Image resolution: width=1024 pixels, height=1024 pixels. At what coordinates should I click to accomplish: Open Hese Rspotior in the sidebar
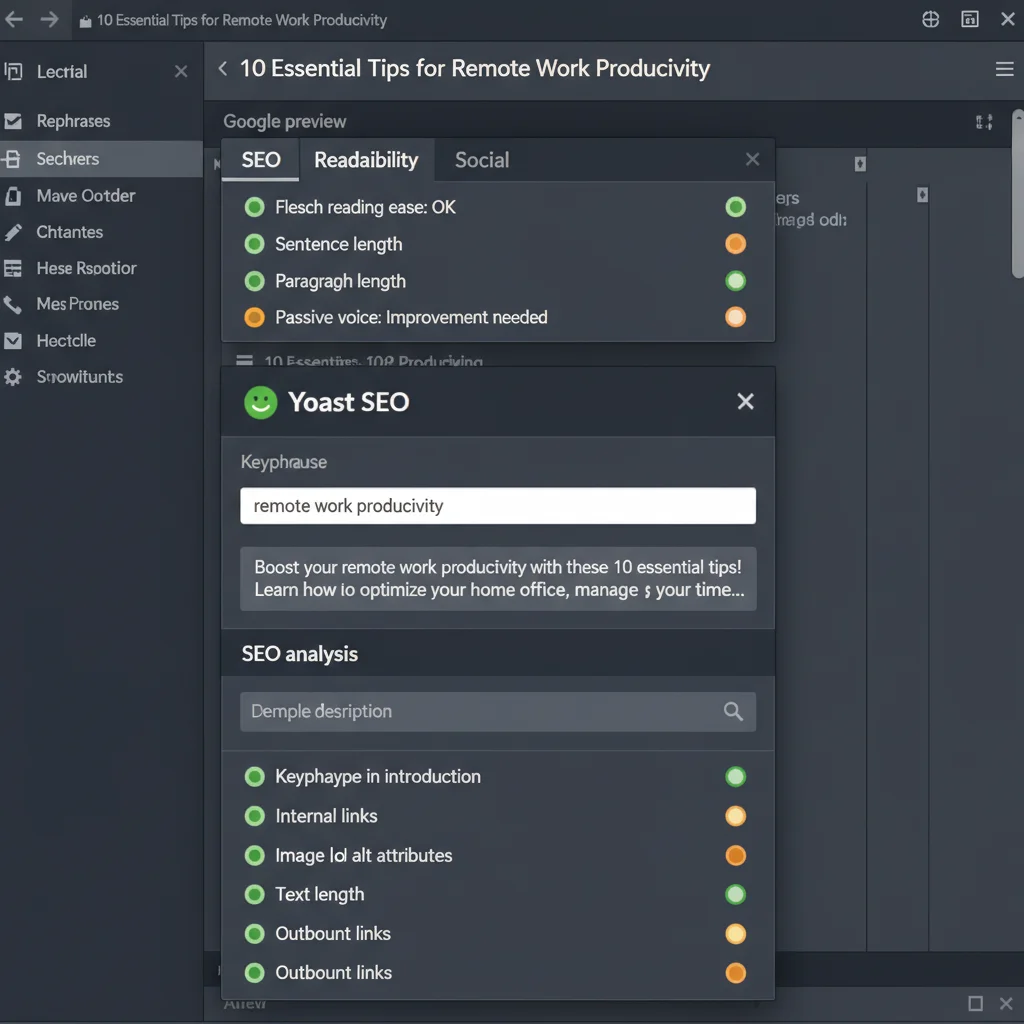click(x=101, y=268)
